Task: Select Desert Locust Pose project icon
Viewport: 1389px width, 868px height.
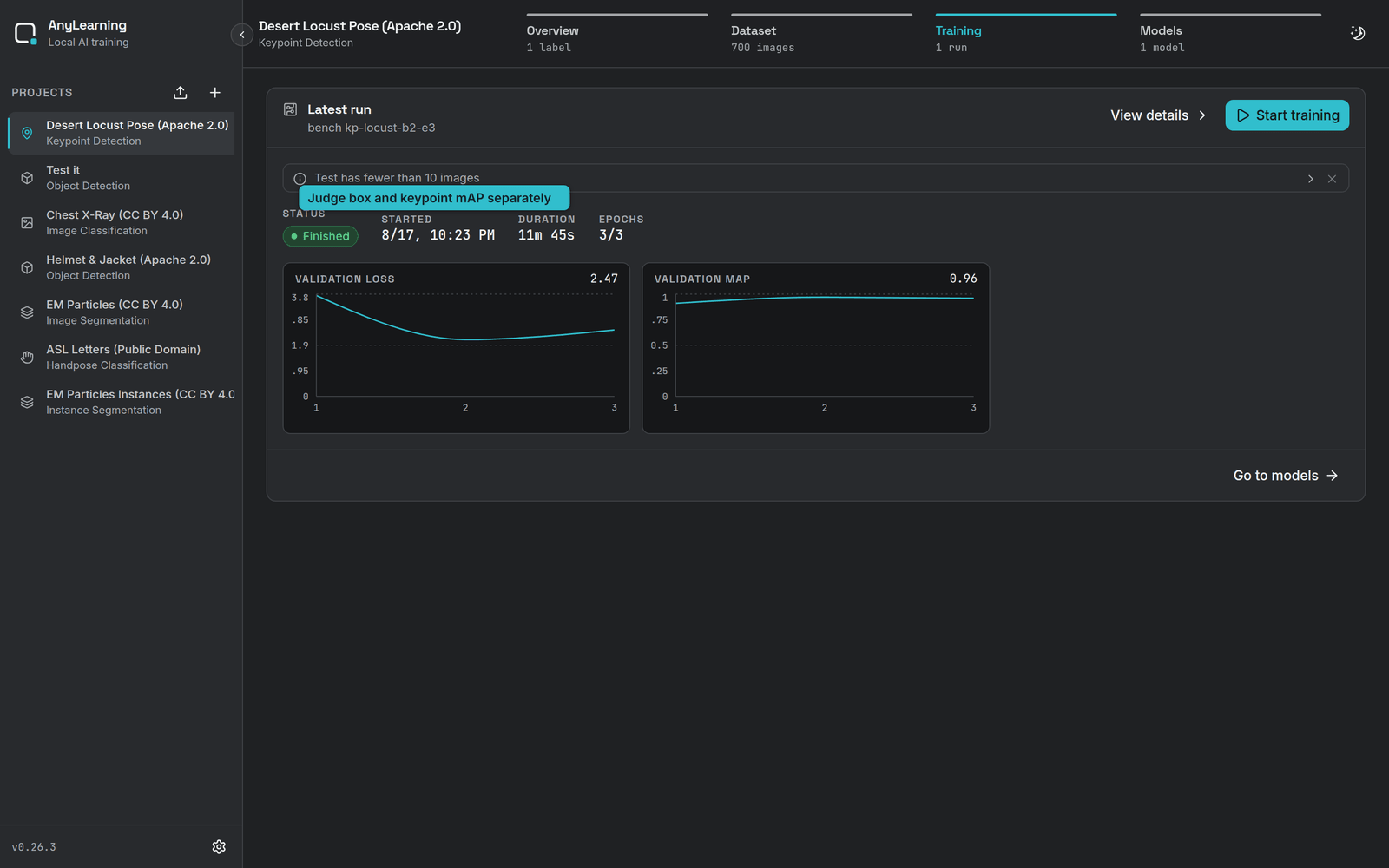Action: coord(27,133)
